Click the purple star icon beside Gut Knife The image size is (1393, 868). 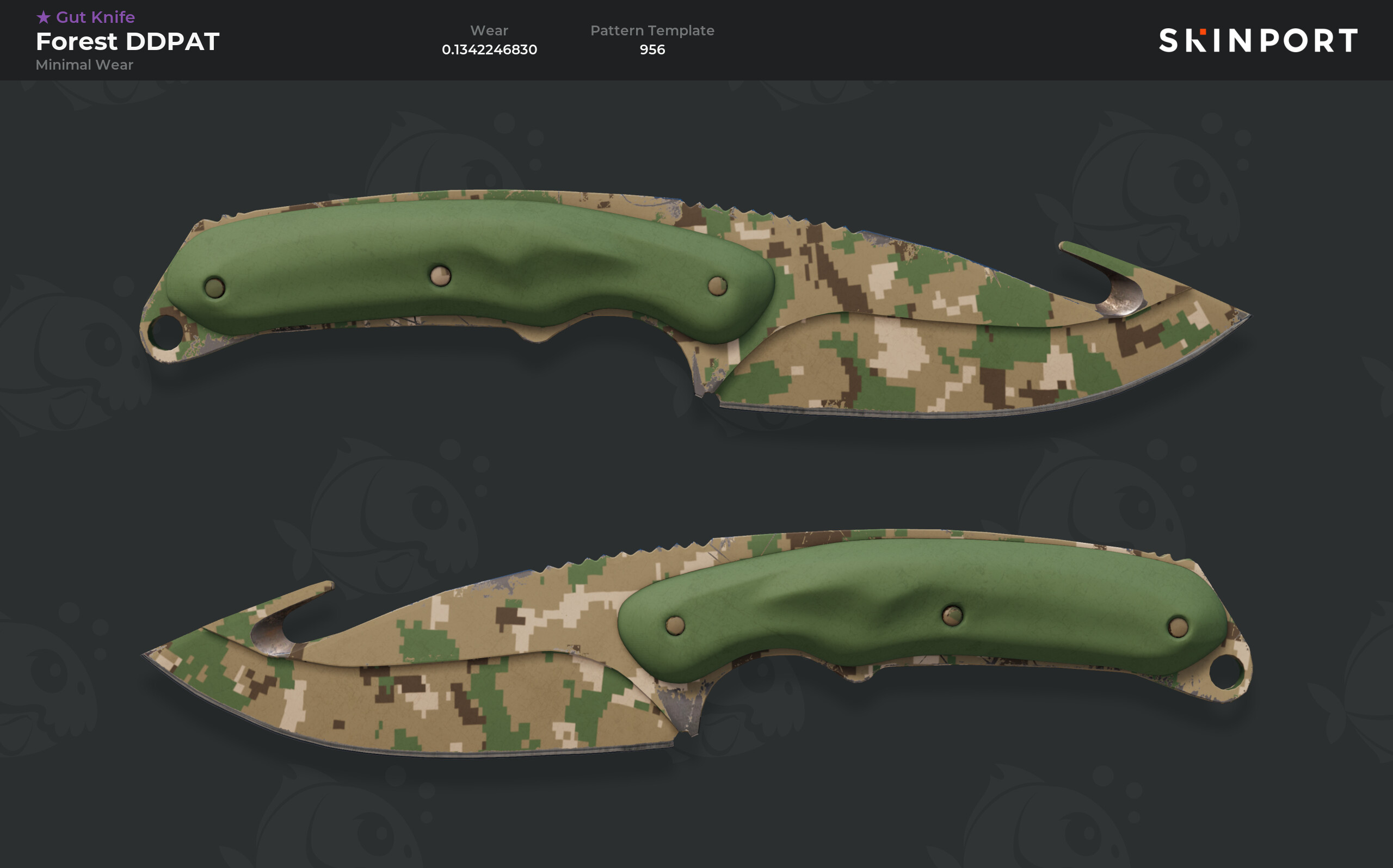tap(44, 17)
